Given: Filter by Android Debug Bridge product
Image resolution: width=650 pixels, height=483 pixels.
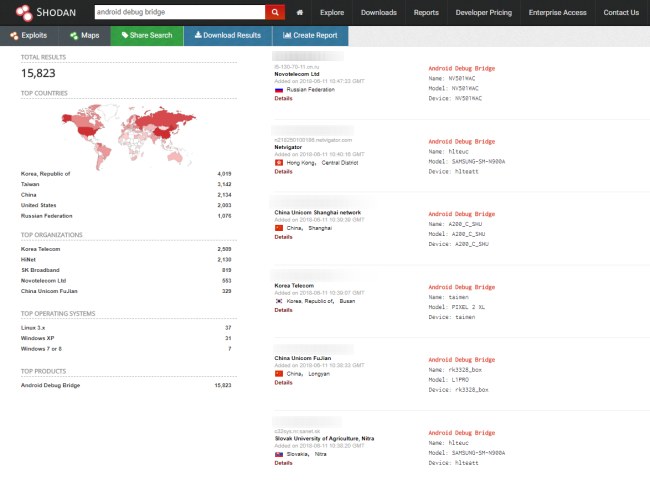Looking at the screenshot, I should 50,385.
